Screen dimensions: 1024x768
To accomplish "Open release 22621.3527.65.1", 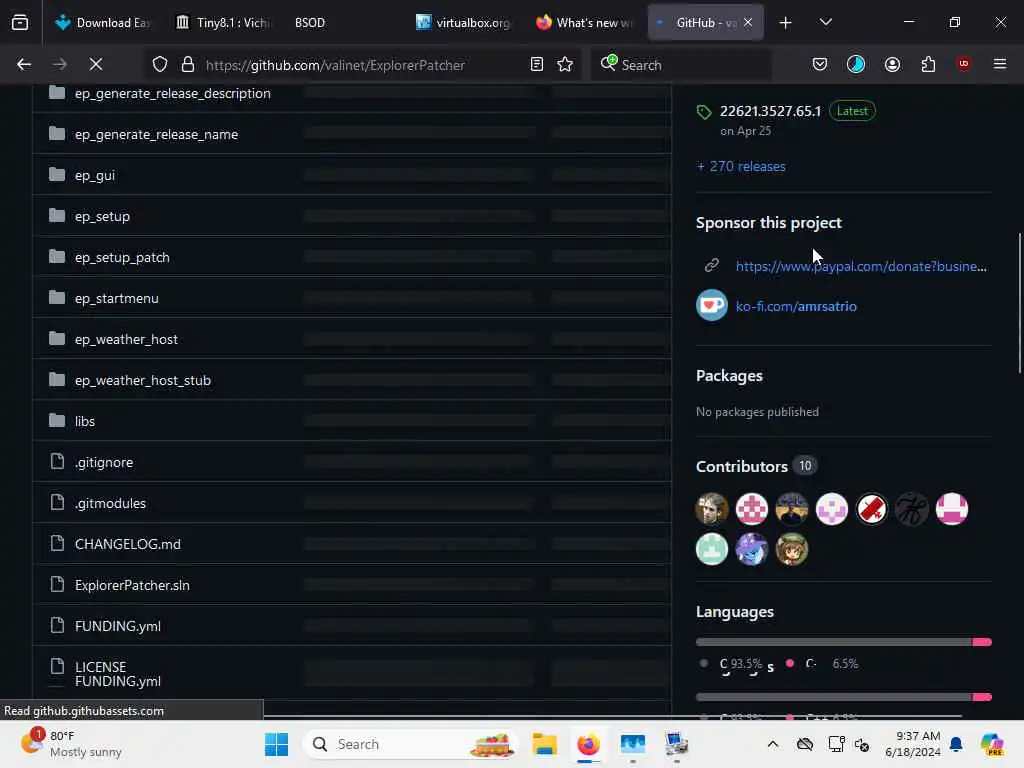I will click(x=770, y=112).
